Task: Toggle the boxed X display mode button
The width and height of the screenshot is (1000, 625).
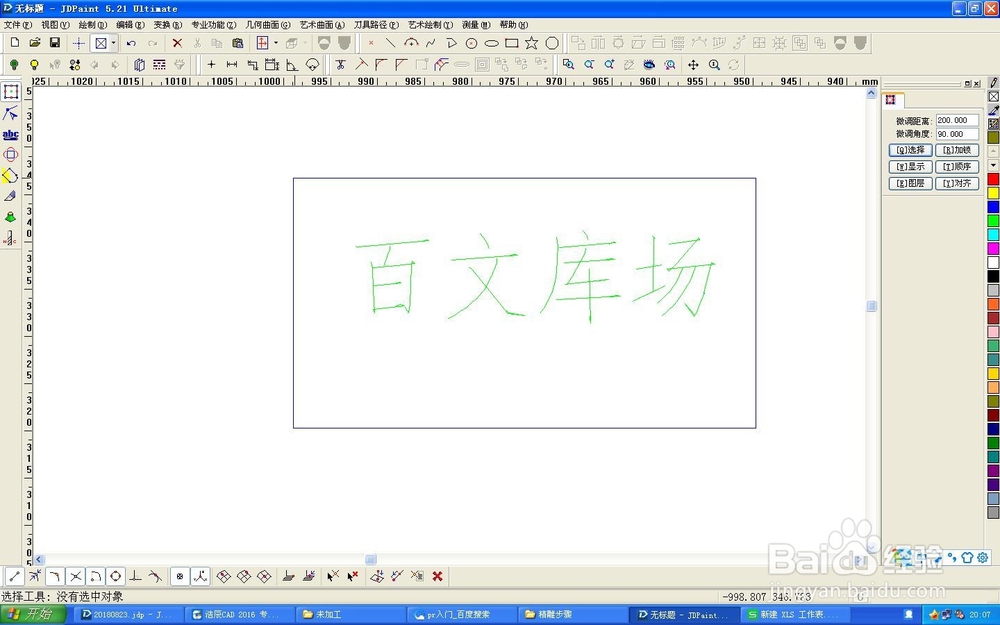Action: [101, 43]
